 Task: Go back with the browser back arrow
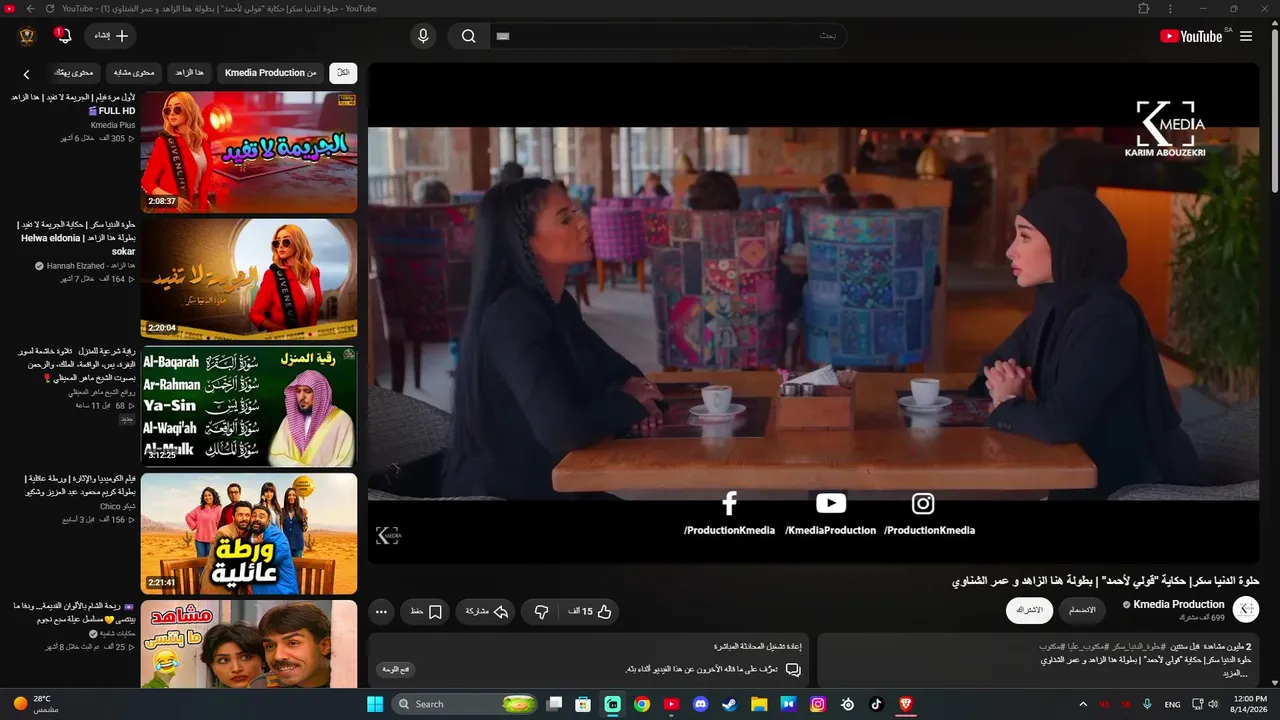(30, 8)
